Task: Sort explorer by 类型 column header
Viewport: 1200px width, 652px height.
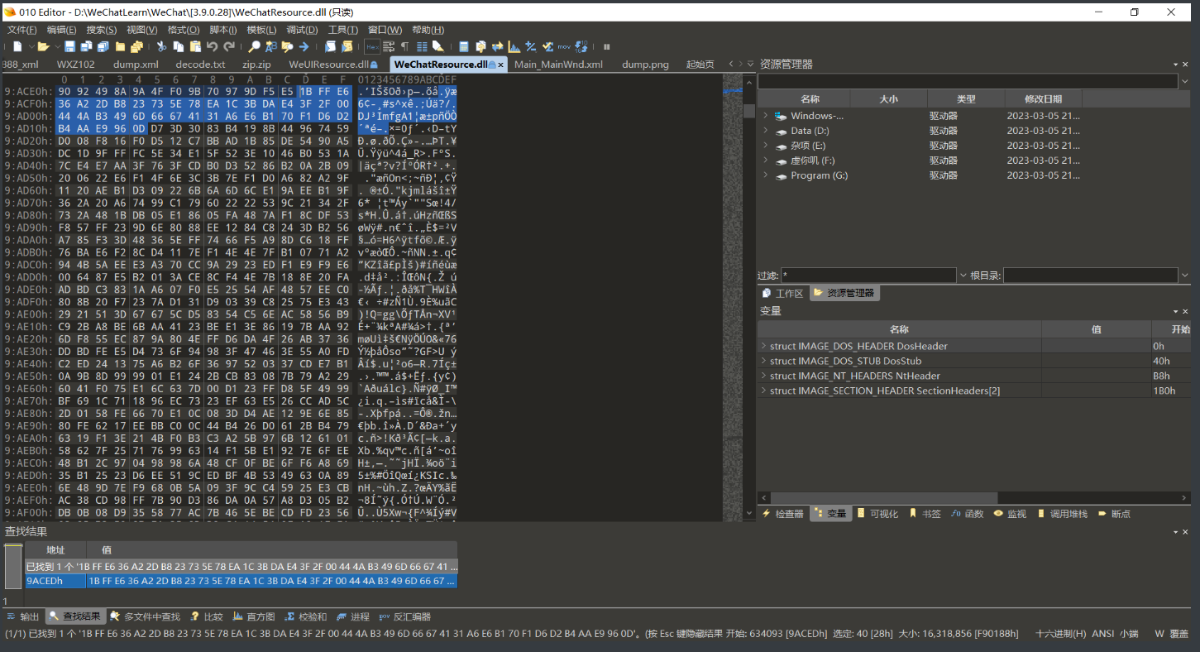Action: click(965, 99)
